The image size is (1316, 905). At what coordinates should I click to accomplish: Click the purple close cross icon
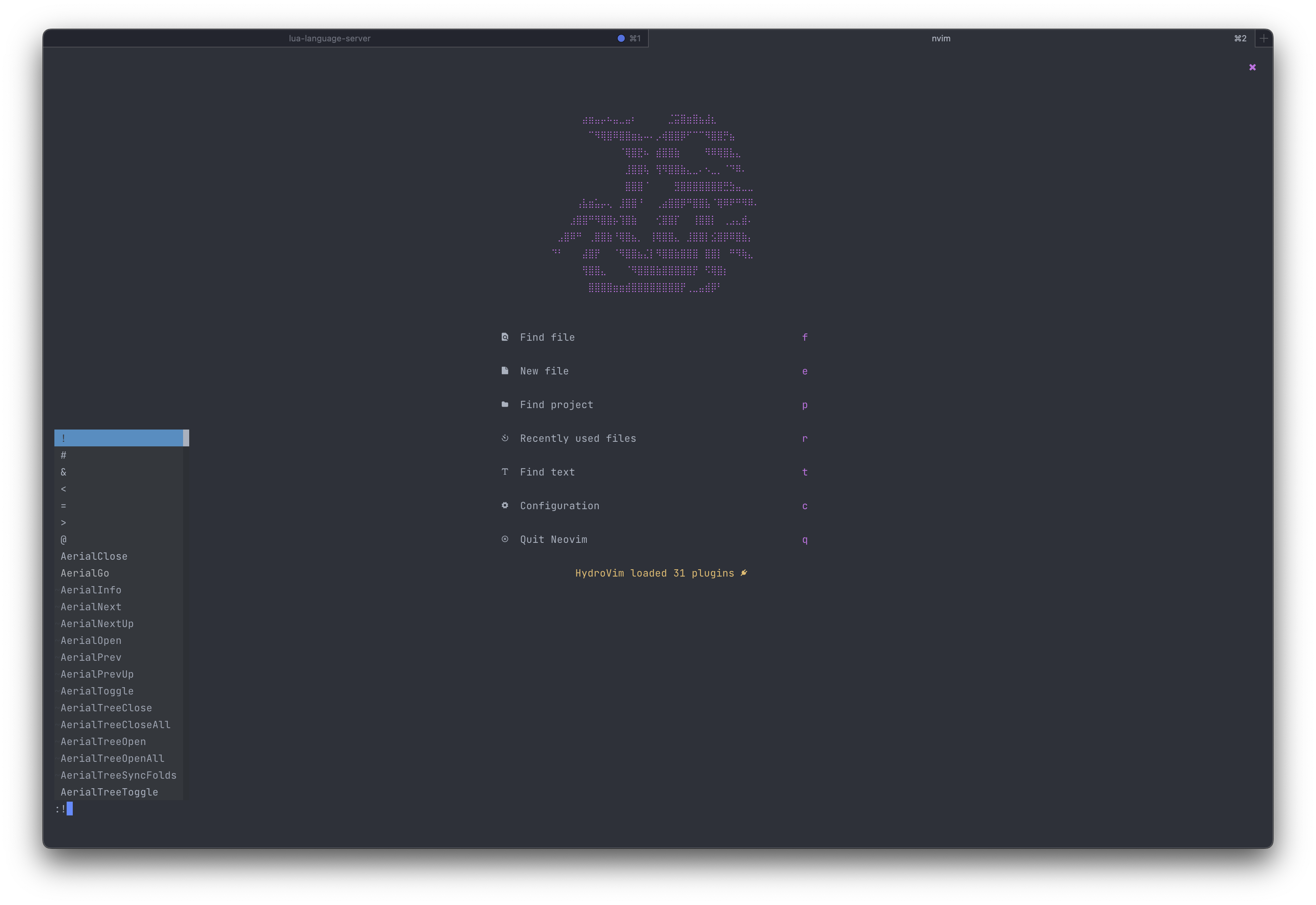point(1252,67)
